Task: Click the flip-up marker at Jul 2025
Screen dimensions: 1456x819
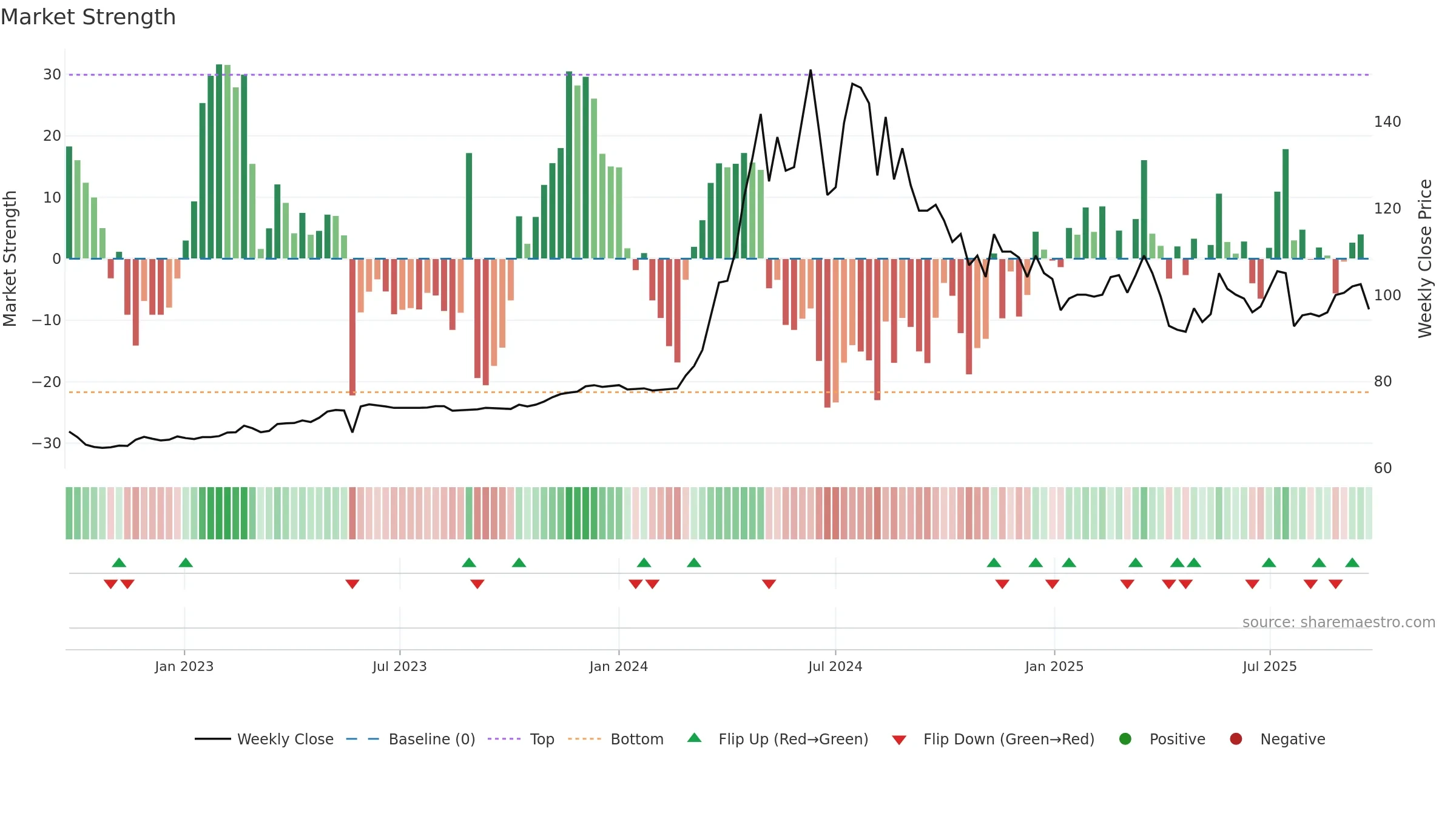Action: pos(1269,562)
